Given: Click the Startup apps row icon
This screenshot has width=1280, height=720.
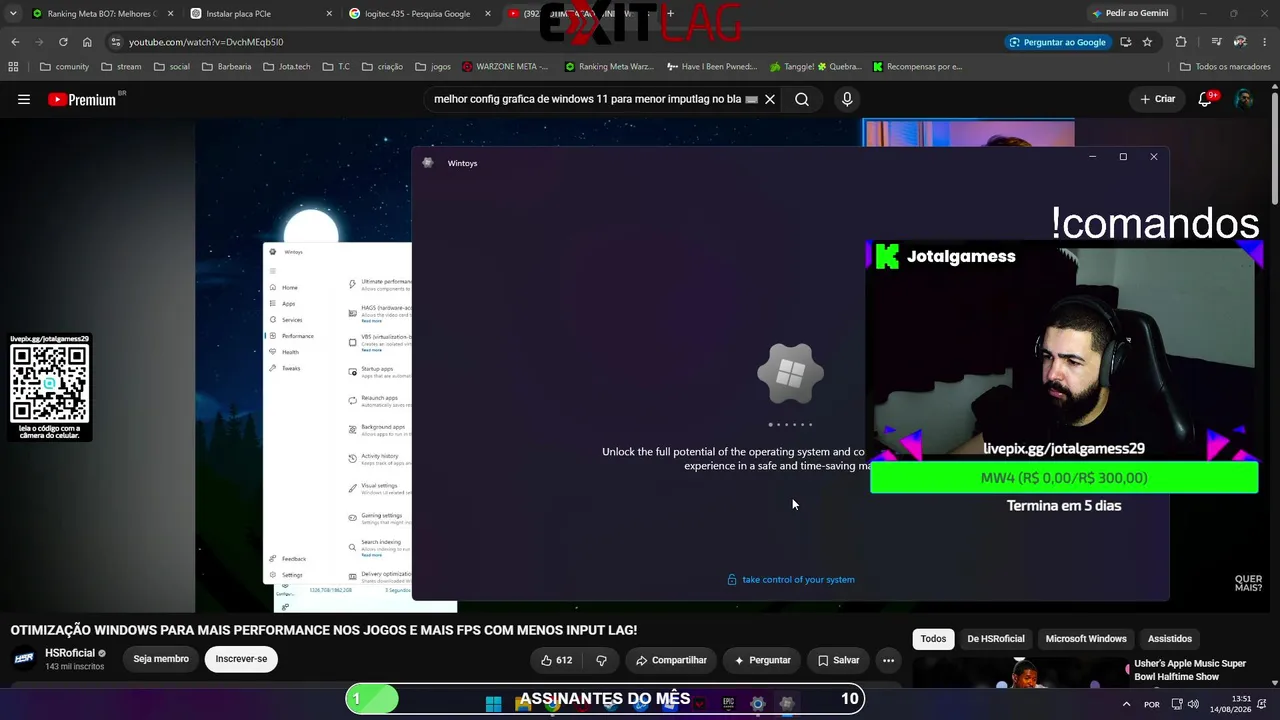Looking at the screenshot, I should pyautogui.click(x=352, y=371).
